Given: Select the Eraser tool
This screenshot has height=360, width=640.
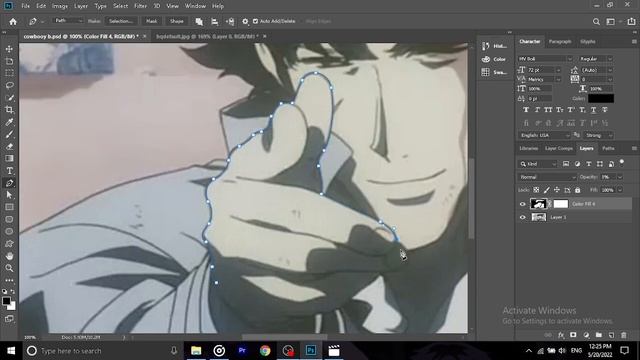Looking at the screenshot, I should click(9, 147).
